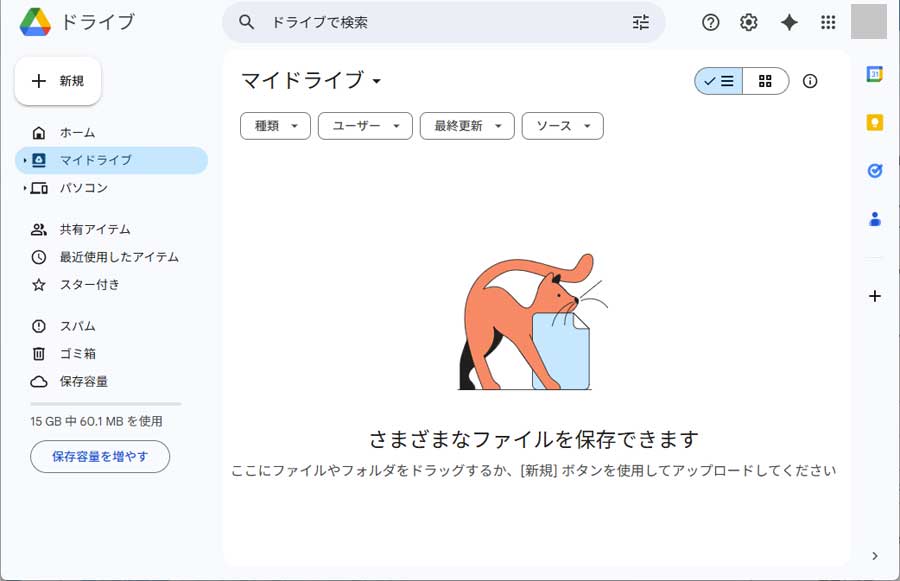This screenshot has width=900, height=581.
Task: Open the Help question mark icon
Action: [711, 22]
